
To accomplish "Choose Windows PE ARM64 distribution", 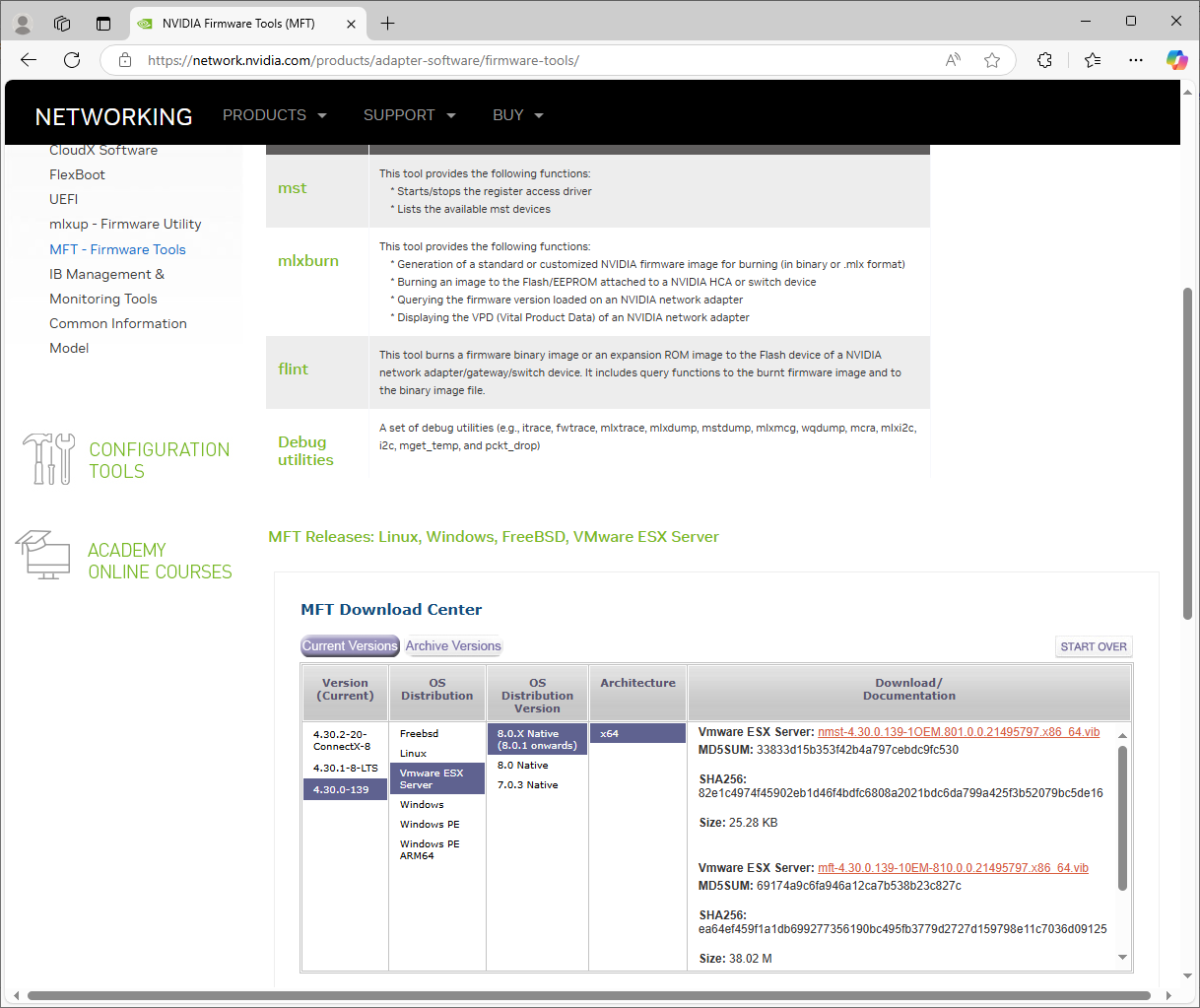I will pos(430,850).
